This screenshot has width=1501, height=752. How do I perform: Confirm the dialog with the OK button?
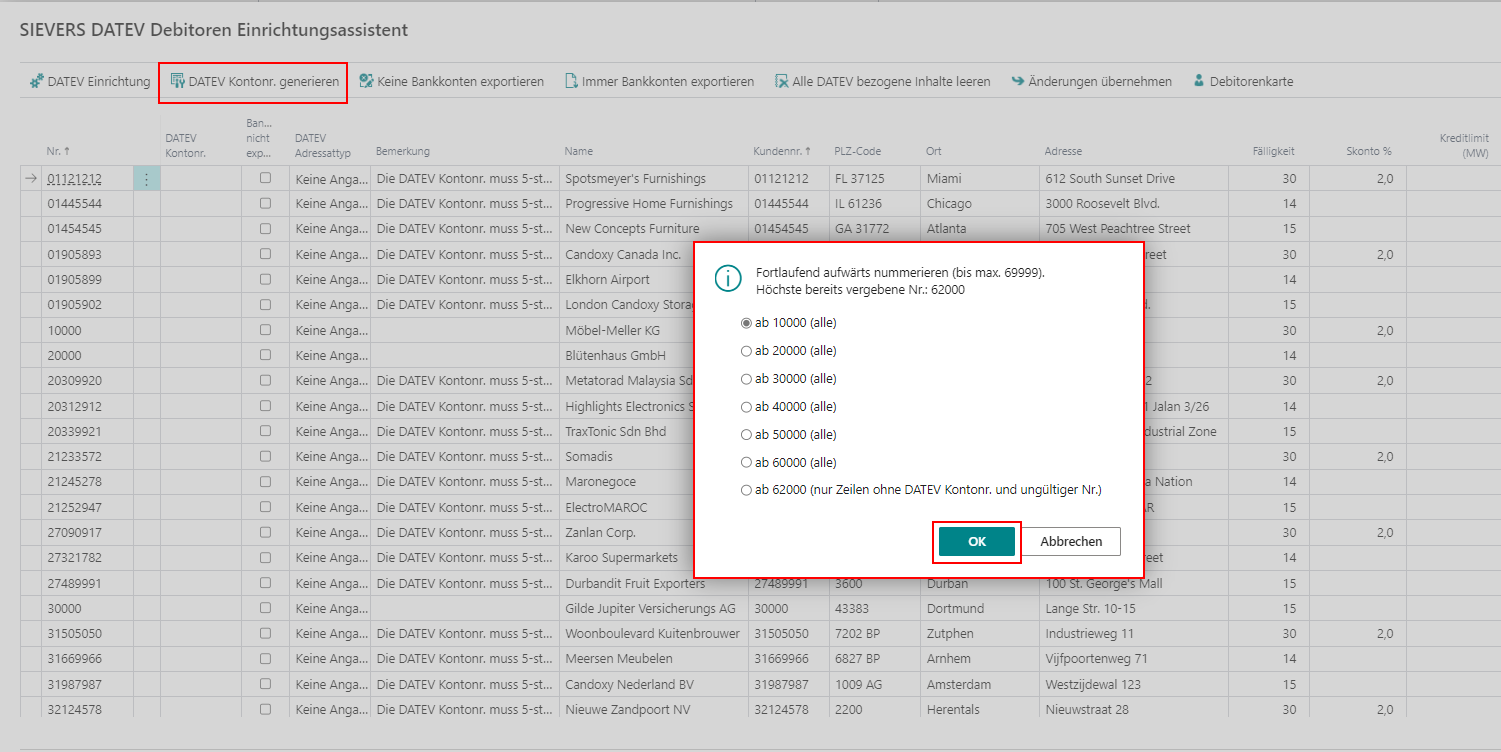click(x=977, y=541)
